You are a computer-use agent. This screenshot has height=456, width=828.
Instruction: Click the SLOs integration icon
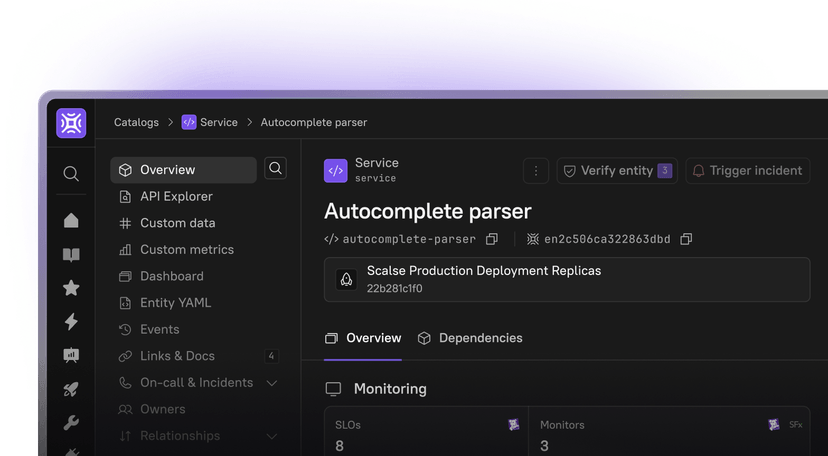pyautogui.click(x=514, y=425)
